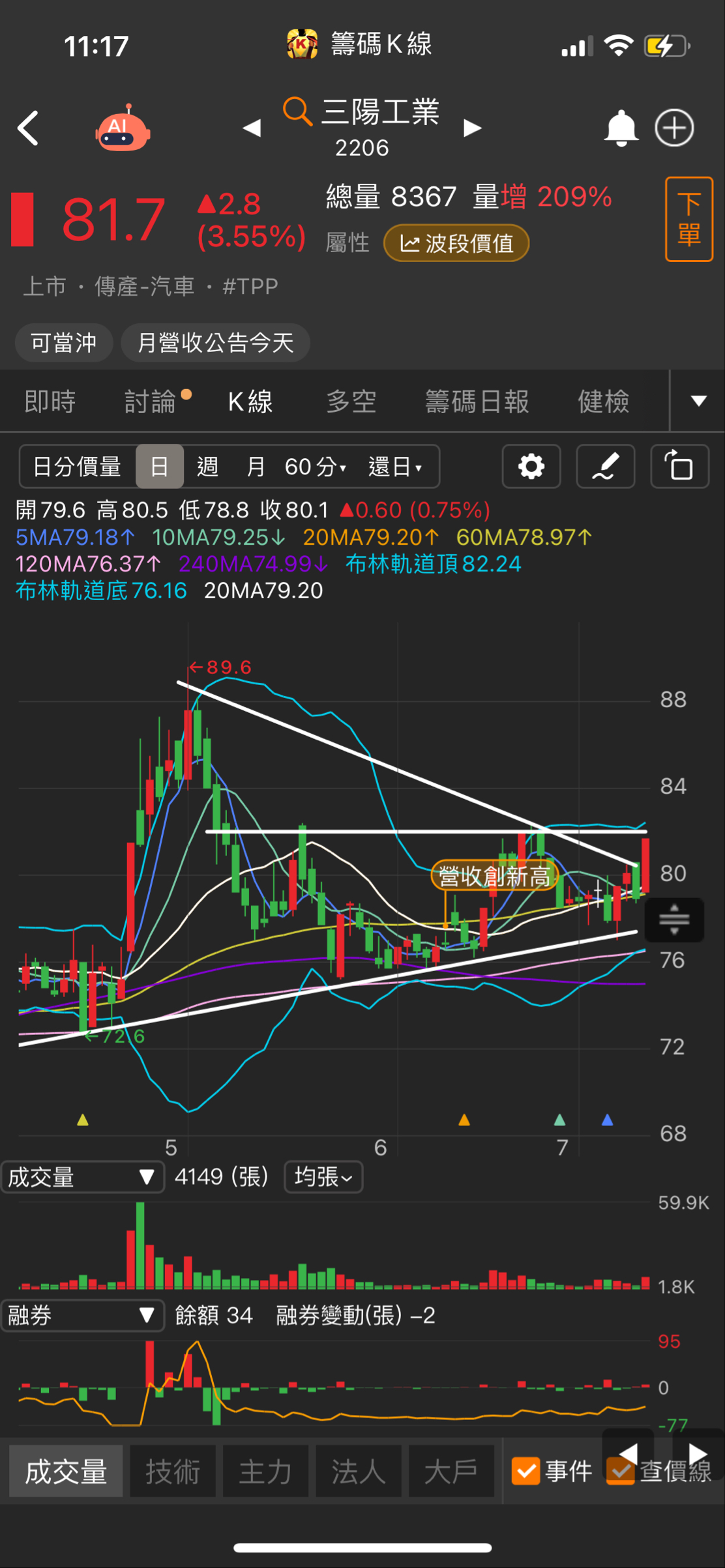Open the 籌碼日報 tab
The width and height of the screenshot is (725, 1568).
point(477,401)
